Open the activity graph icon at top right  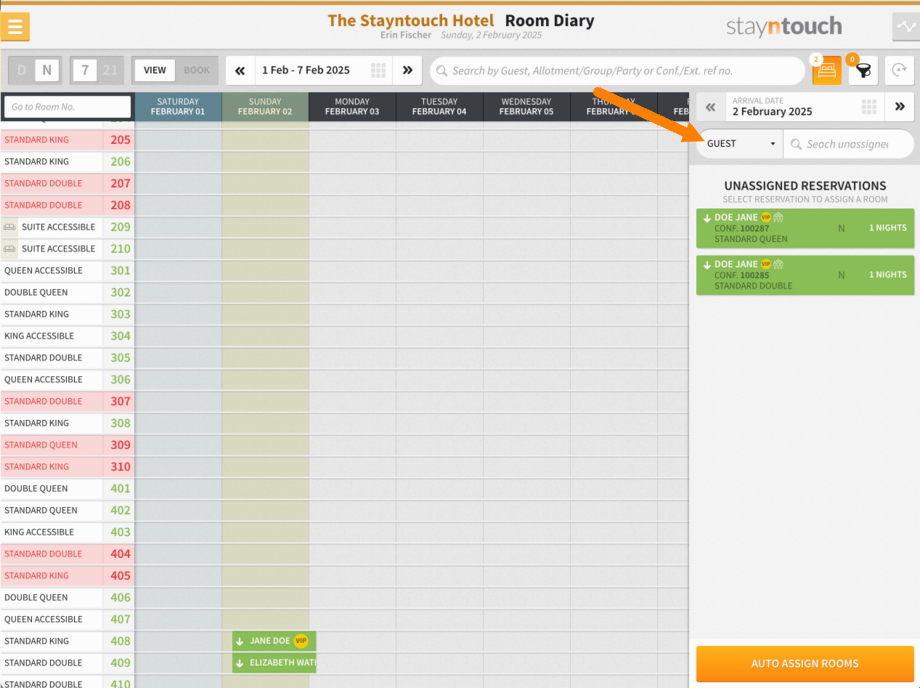[x=906, y=26]
